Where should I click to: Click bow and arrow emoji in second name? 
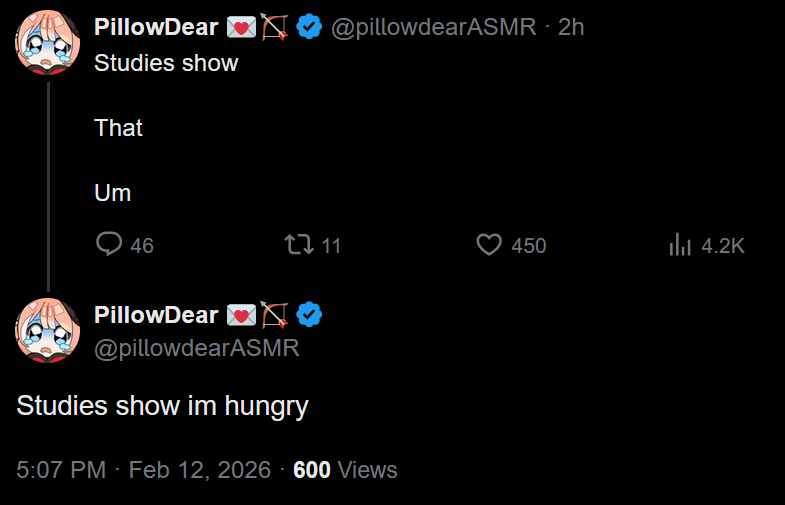pos(274,315)
